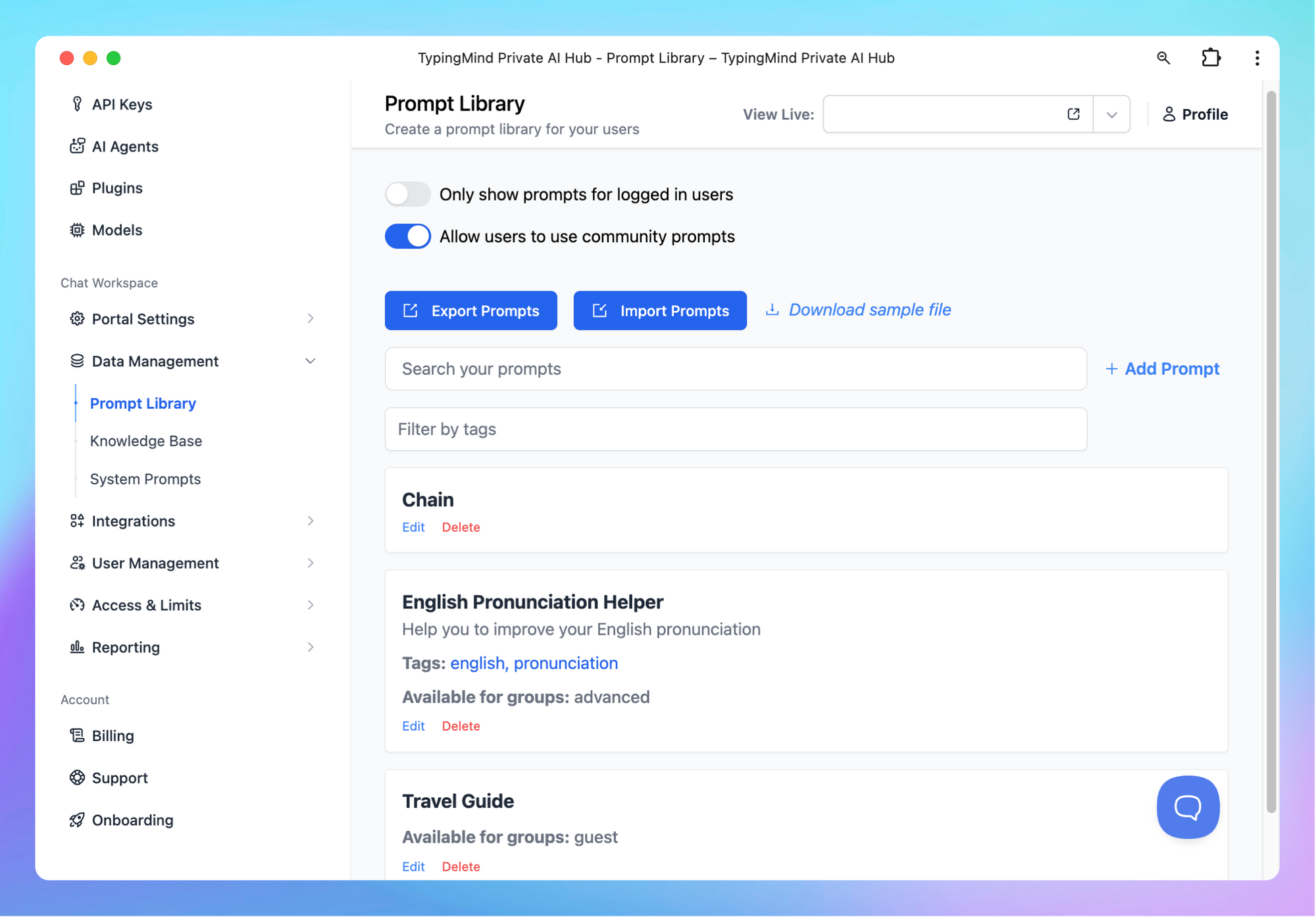The image size is (1316, 917).
Task: Open the View Live dropdown arrow
Action: click(1111, 114)
